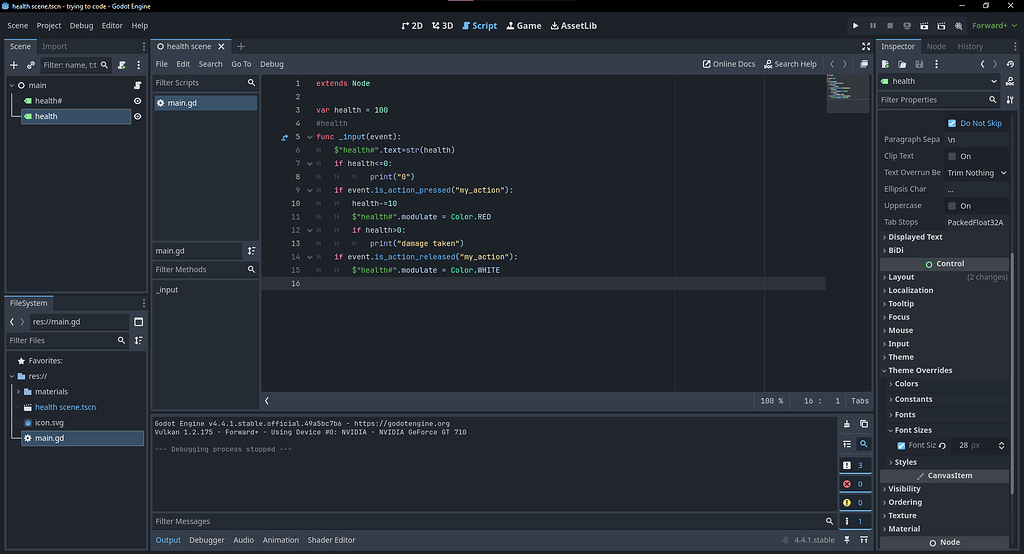This screenshot has width=1024, height=554.
Task: Switch to AssetLib workspace
Action: tap(573, 25)
